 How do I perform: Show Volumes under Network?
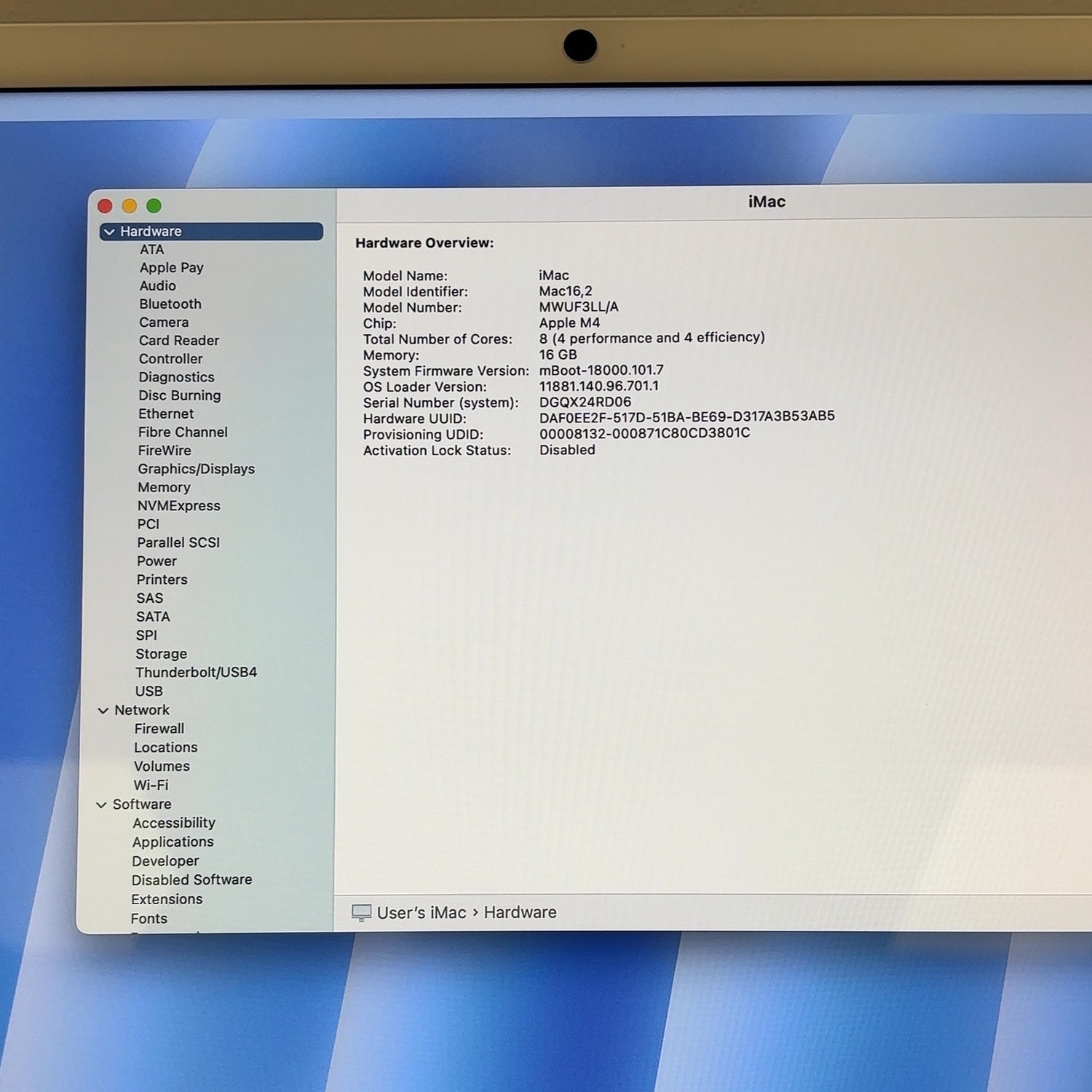pyautogui.click(x=162, y=767)
